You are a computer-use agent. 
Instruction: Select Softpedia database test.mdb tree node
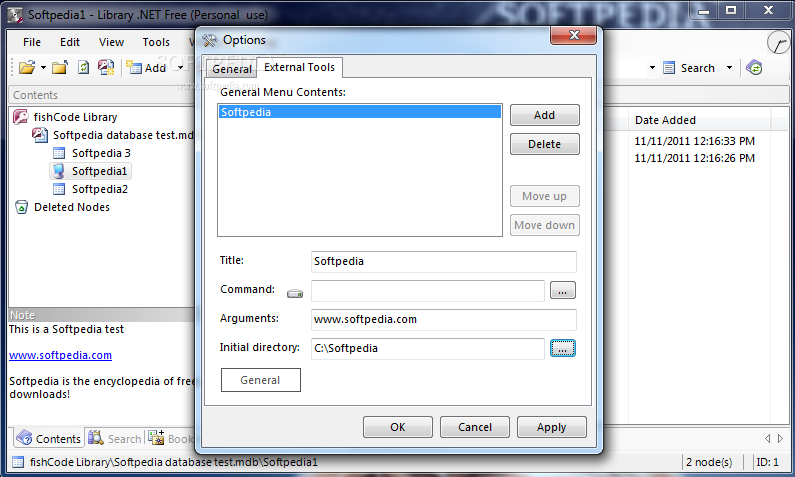[x=123, y=135]
